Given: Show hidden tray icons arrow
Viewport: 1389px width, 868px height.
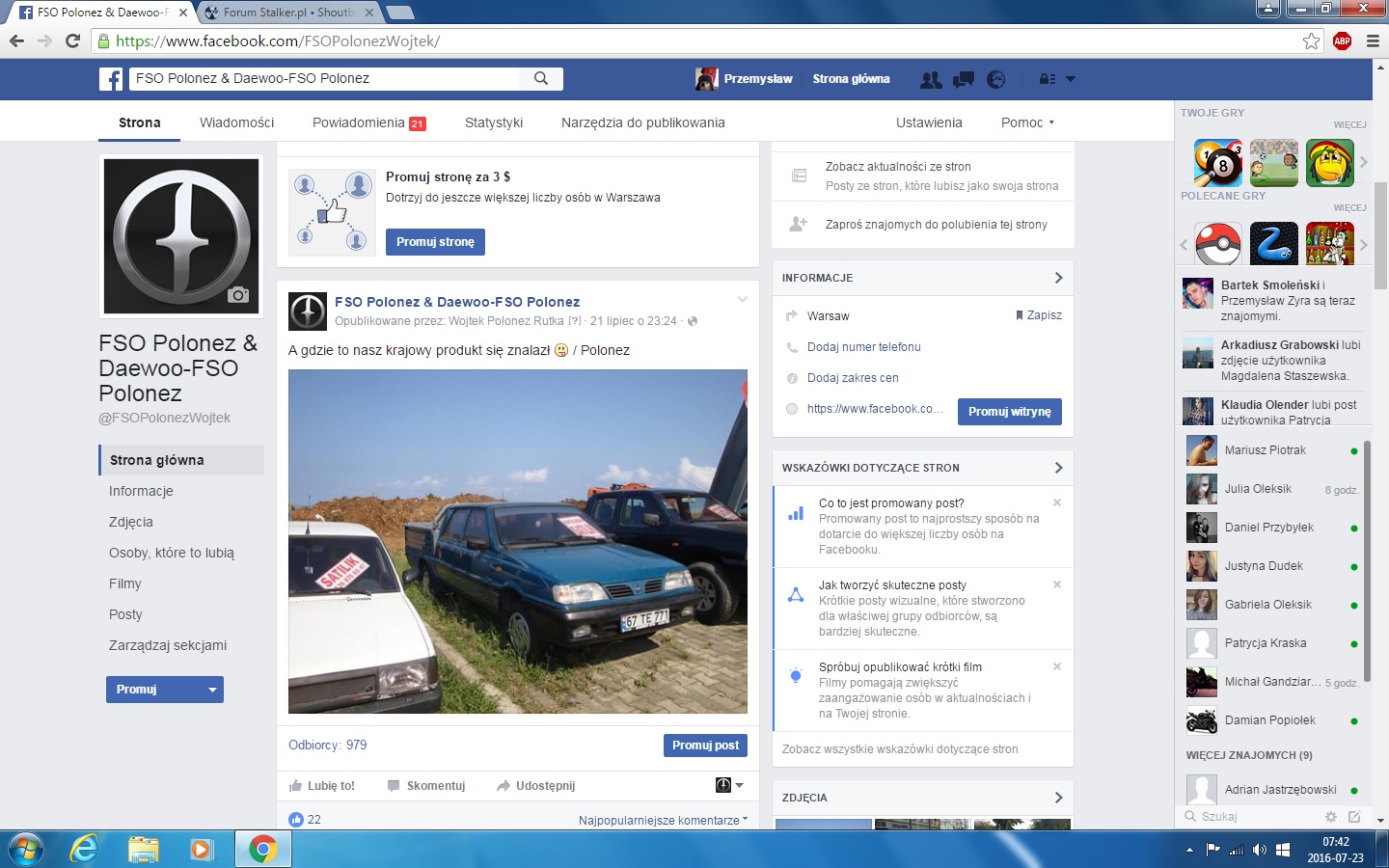Looking at the screenshot, I should (1189, 850).
